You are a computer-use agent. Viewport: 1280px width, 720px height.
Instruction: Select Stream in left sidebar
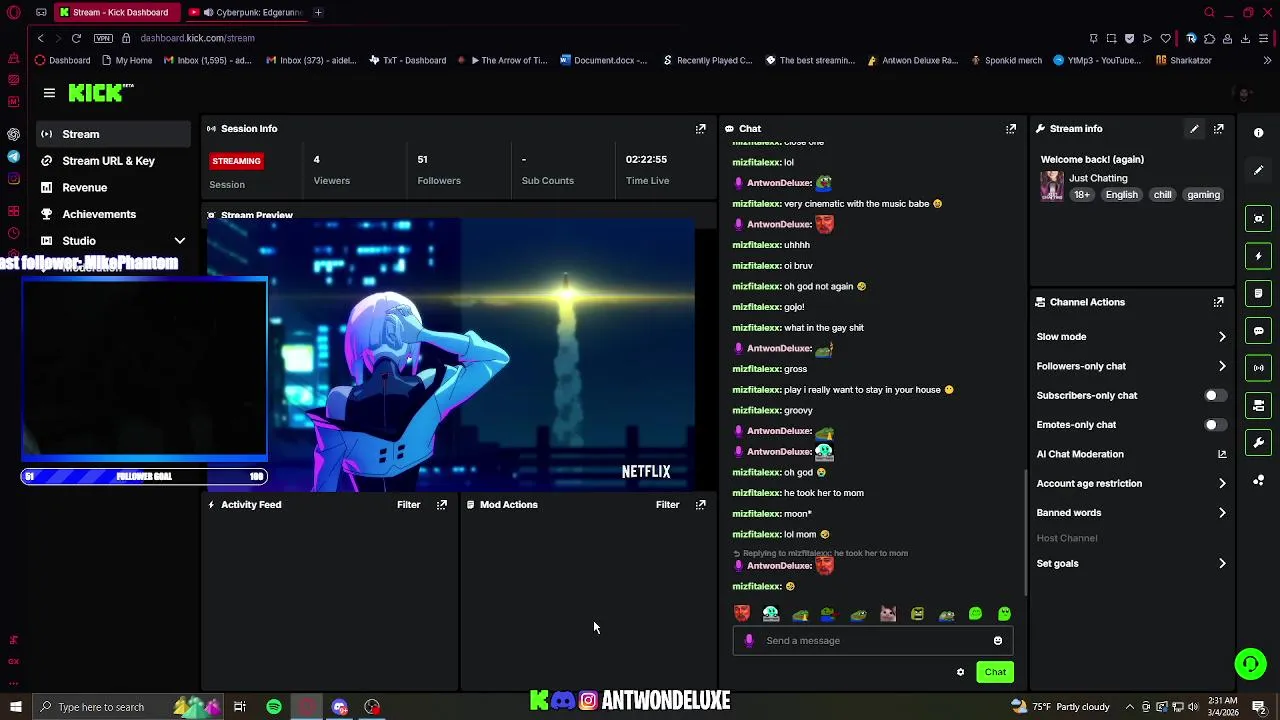(112, 134)
